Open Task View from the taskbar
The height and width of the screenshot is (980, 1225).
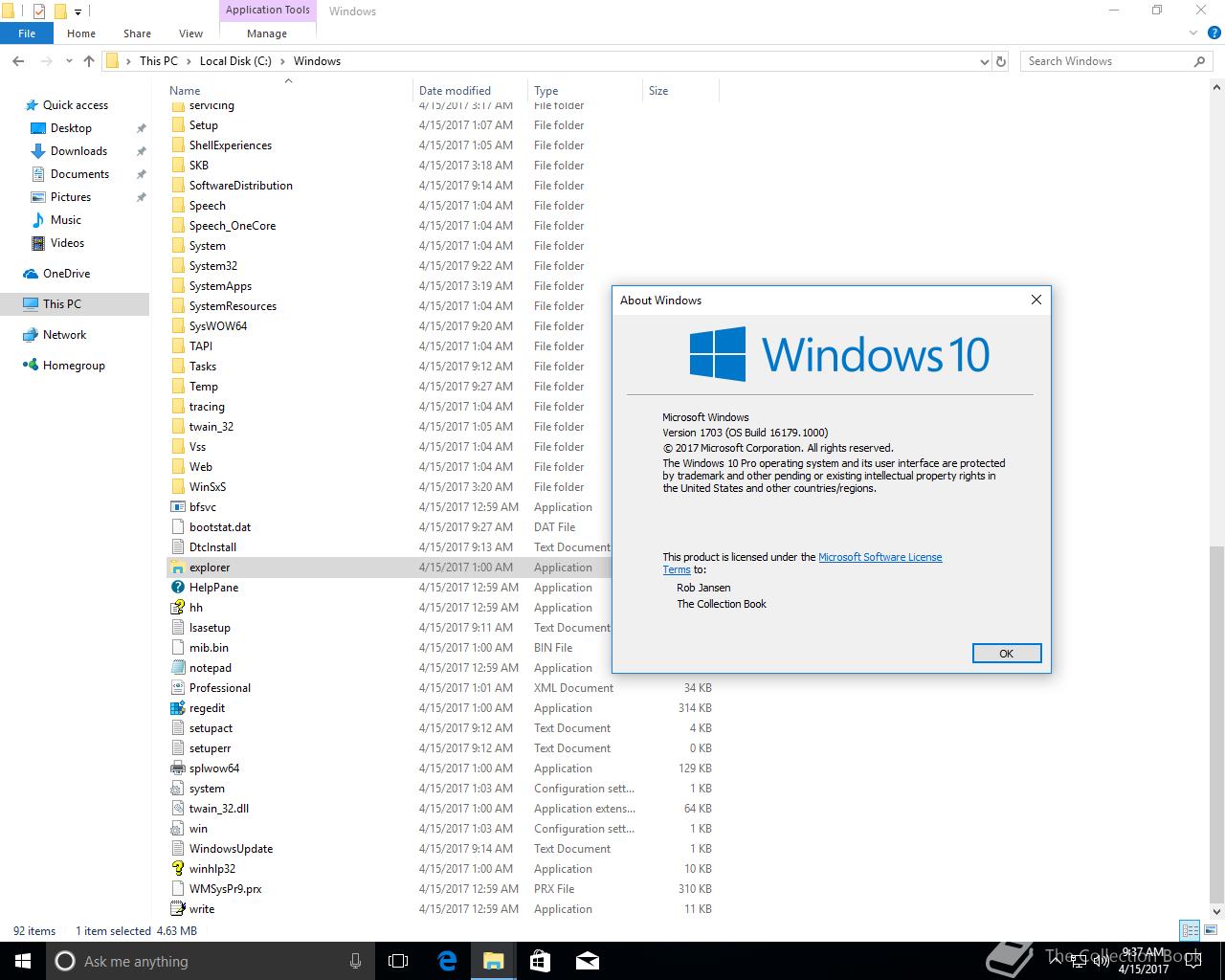(x=398, y=961)
